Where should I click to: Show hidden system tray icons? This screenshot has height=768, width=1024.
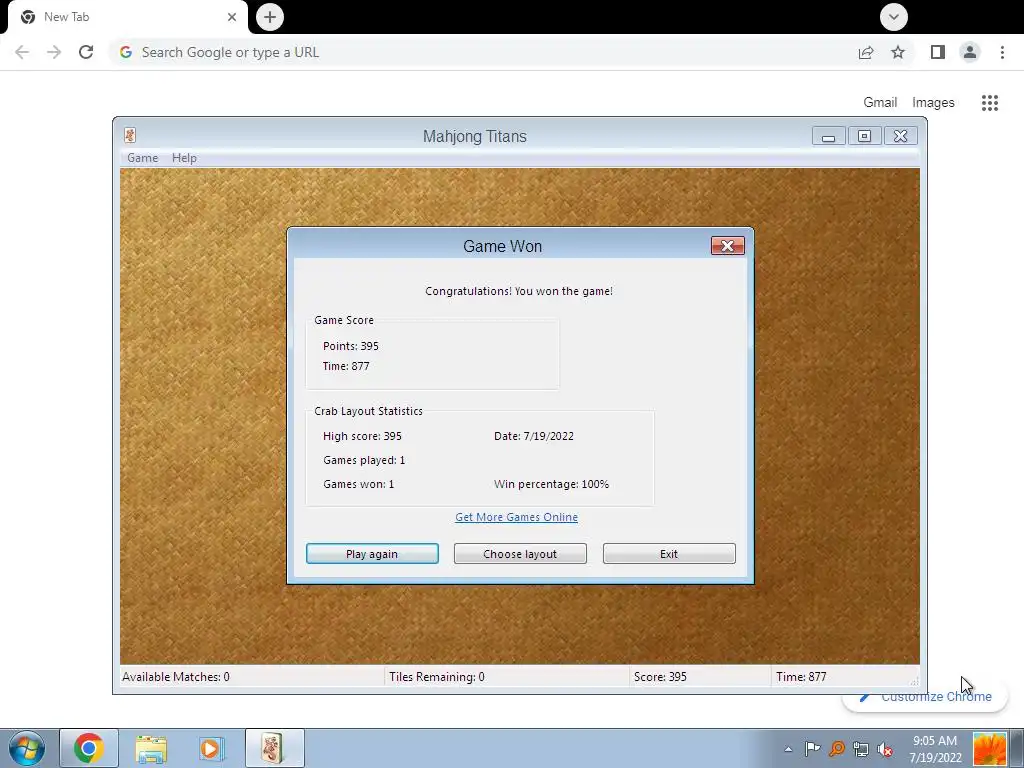(x=788, y=749)
